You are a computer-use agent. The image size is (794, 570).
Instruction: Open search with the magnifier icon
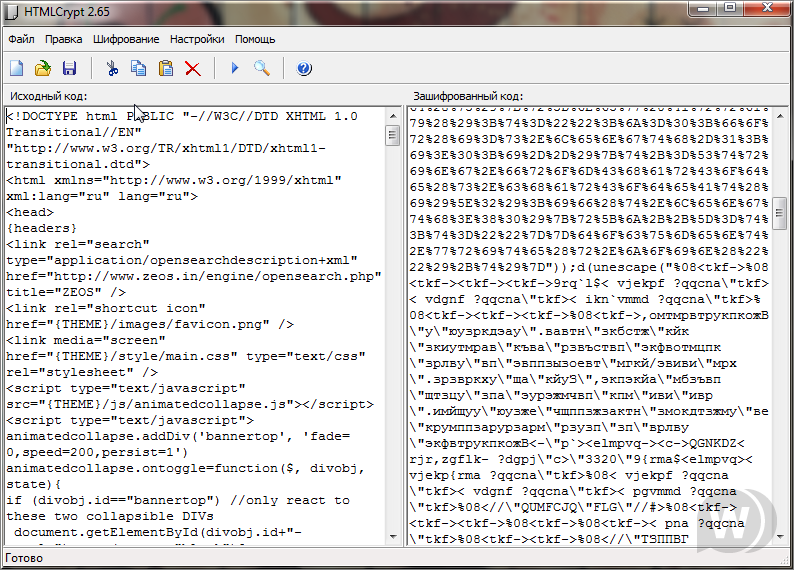(x=262, y=68)
